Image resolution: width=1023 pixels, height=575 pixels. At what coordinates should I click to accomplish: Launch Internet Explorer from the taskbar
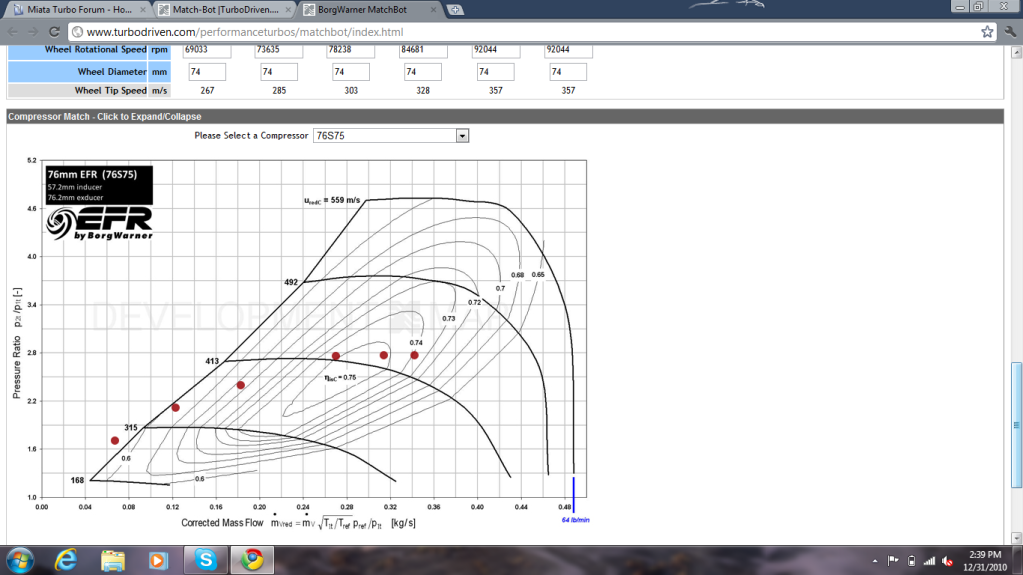tap(68, 560)
